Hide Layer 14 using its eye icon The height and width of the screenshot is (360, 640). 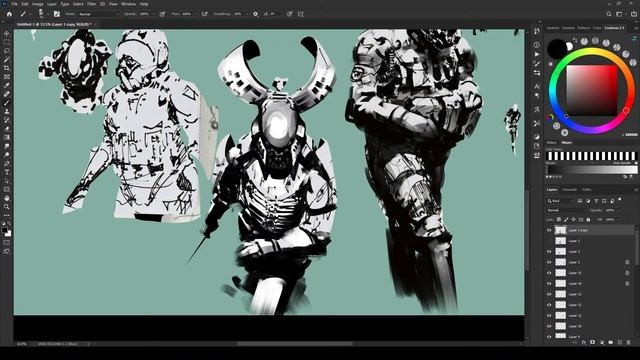point(549,283)
